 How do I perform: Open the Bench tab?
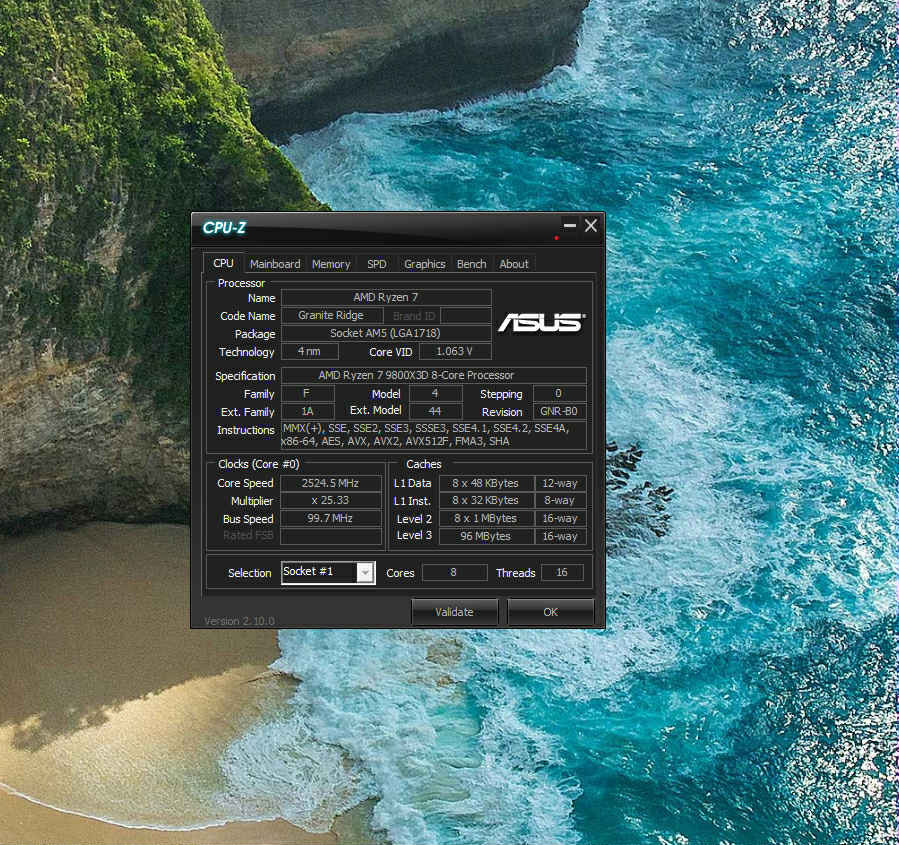471,264
